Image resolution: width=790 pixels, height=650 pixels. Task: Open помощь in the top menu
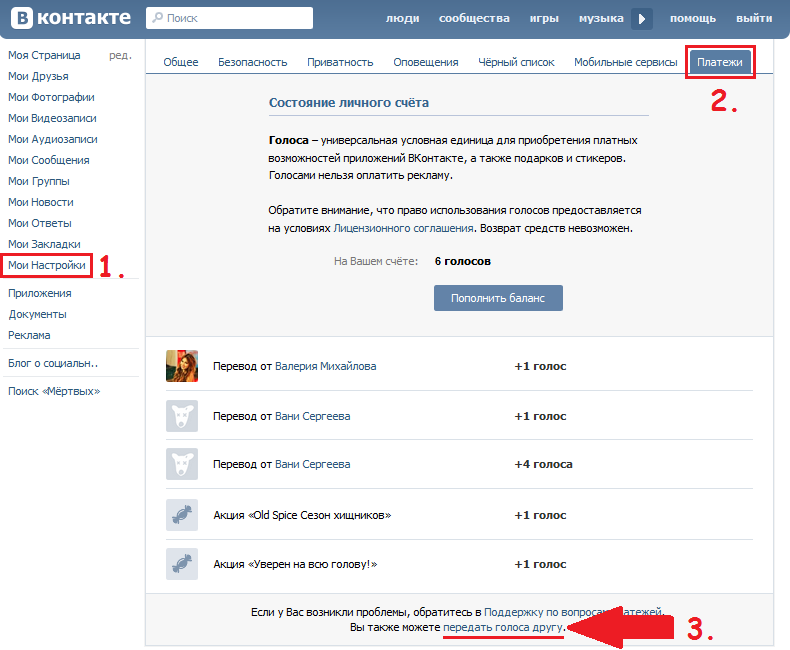[693, 18]
